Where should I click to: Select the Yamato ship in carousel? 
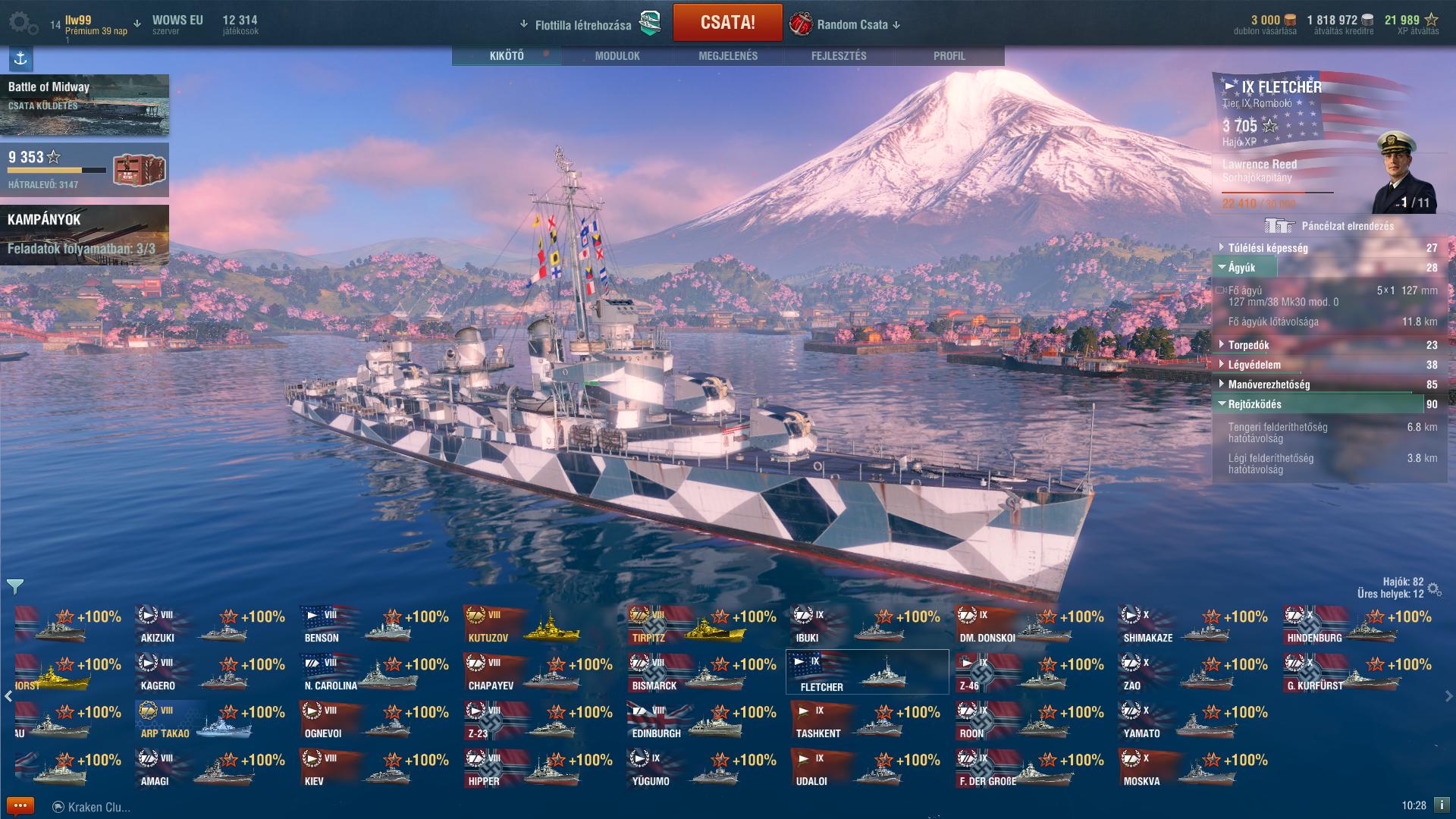(x=1196, y=721)
